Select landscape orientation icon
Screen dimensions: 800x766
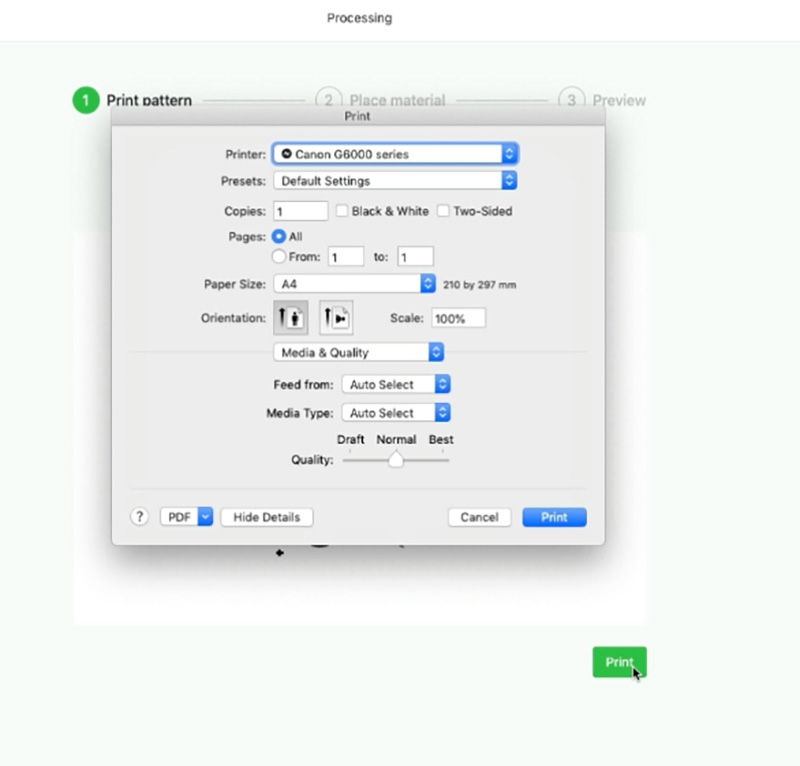coord(335,318)
